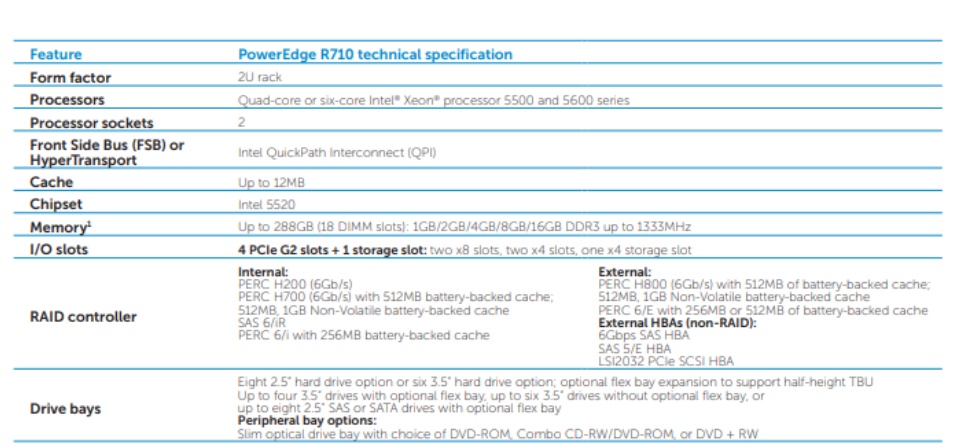Click 'PERC H700 (6Gb/s) with 512MB' line
The image size is (960, 448).
[x=396, y=297]
